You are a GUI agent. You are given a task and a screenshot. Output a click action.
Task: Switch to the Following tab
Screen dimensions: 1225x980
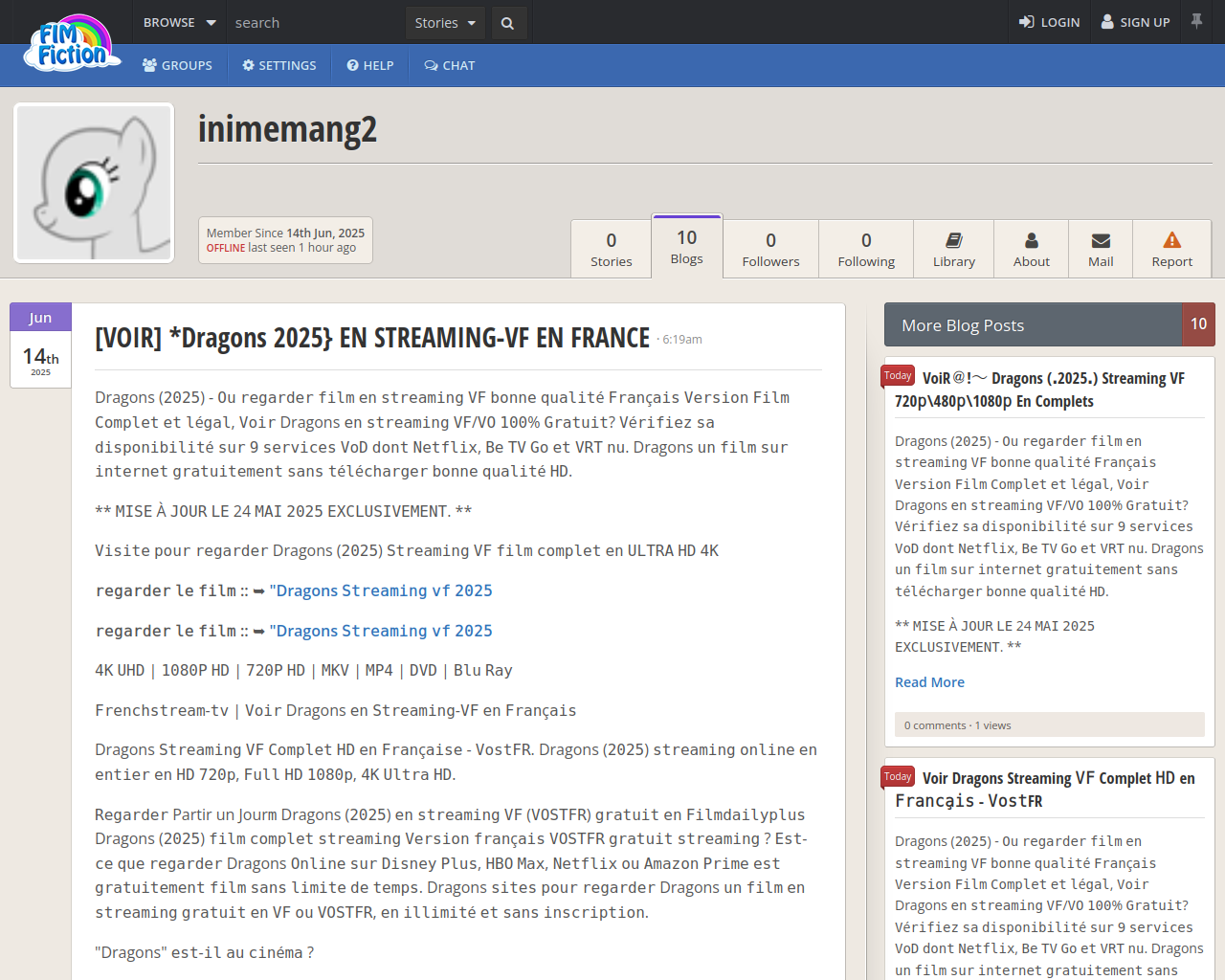pyautogui.click(x=866, y=249)
